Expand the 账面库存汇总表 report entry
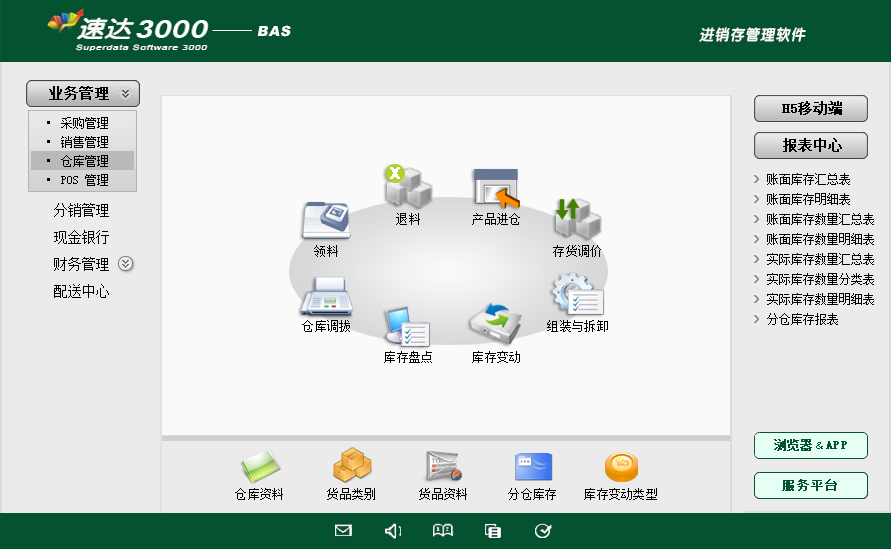 (x=807, y=180)
